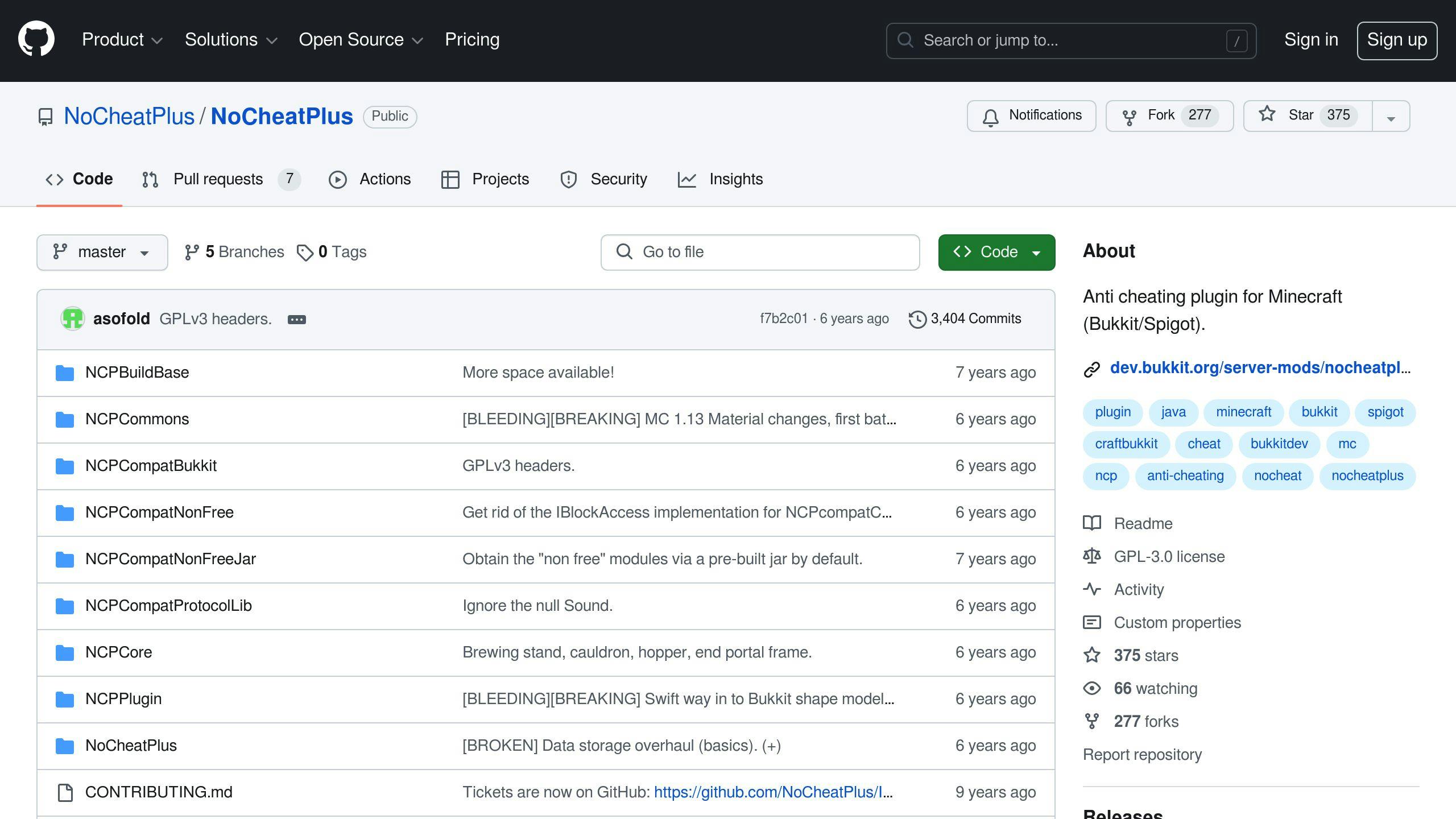Select the spigot topic tag
This screenshot has height=819, width=1456.
click(x=1385, y=412)
